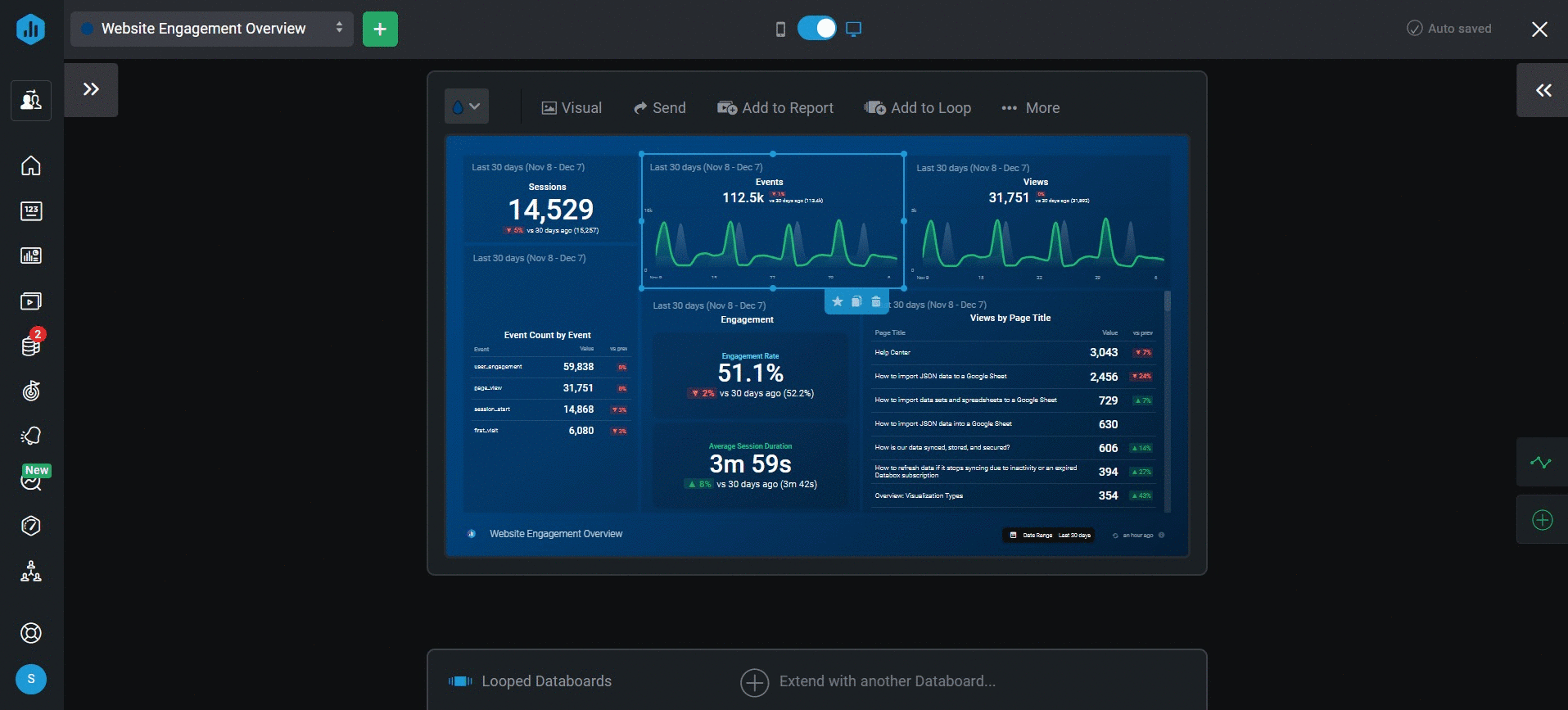The width and height of the screenshot is (1568, 710).
Task: Open the Benchmarks gauge sidebar icon
Action: tap(31, 526)
